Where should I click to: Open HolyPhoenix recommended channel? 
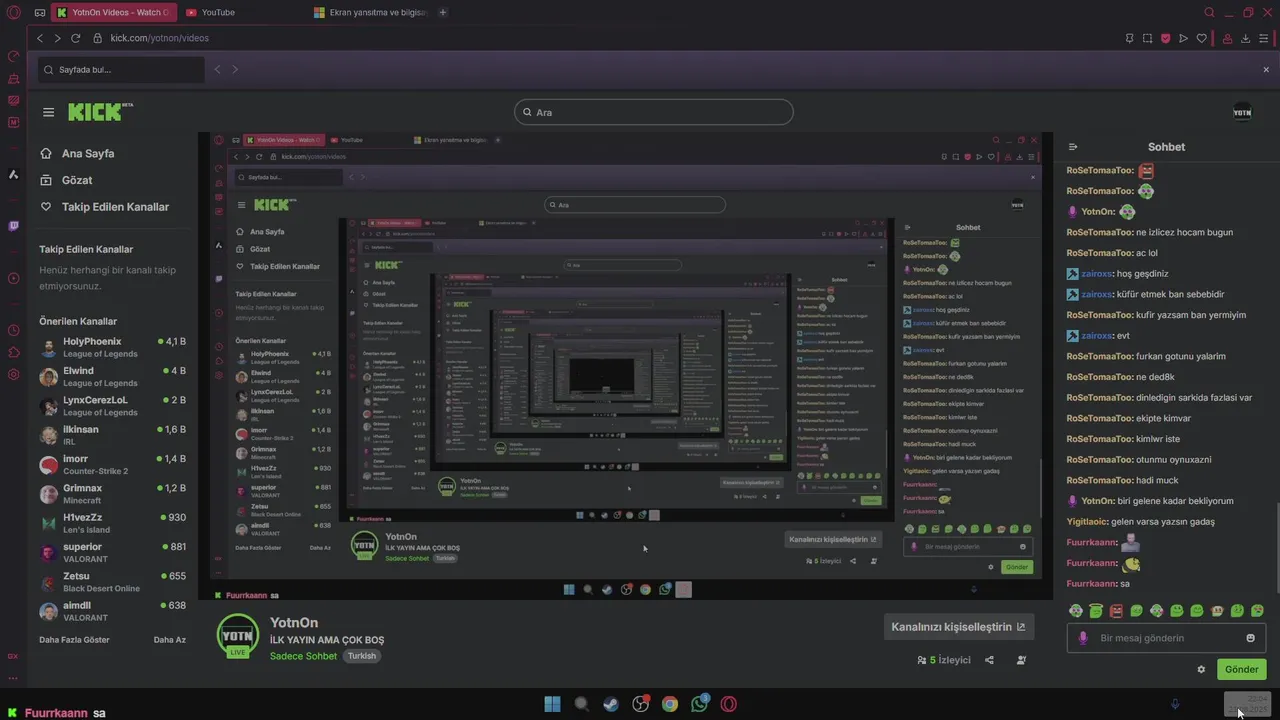coord(112,347)
